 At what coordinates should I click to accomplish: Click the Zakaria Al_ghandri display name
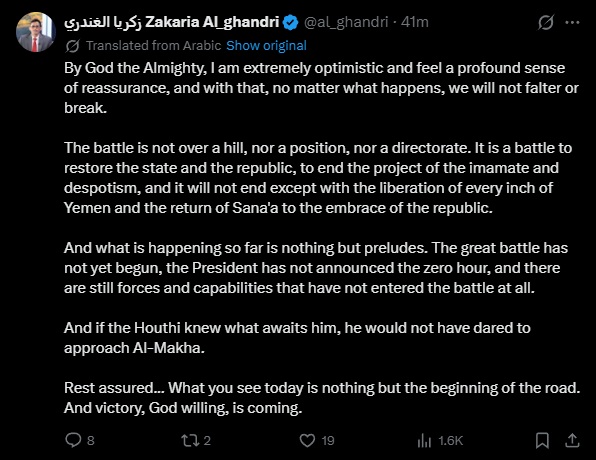point(172,22)
